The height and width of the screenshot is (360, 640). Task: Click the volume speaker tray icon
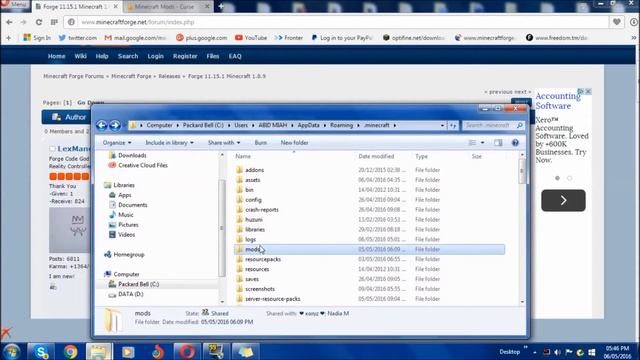[x=557, y=352]
